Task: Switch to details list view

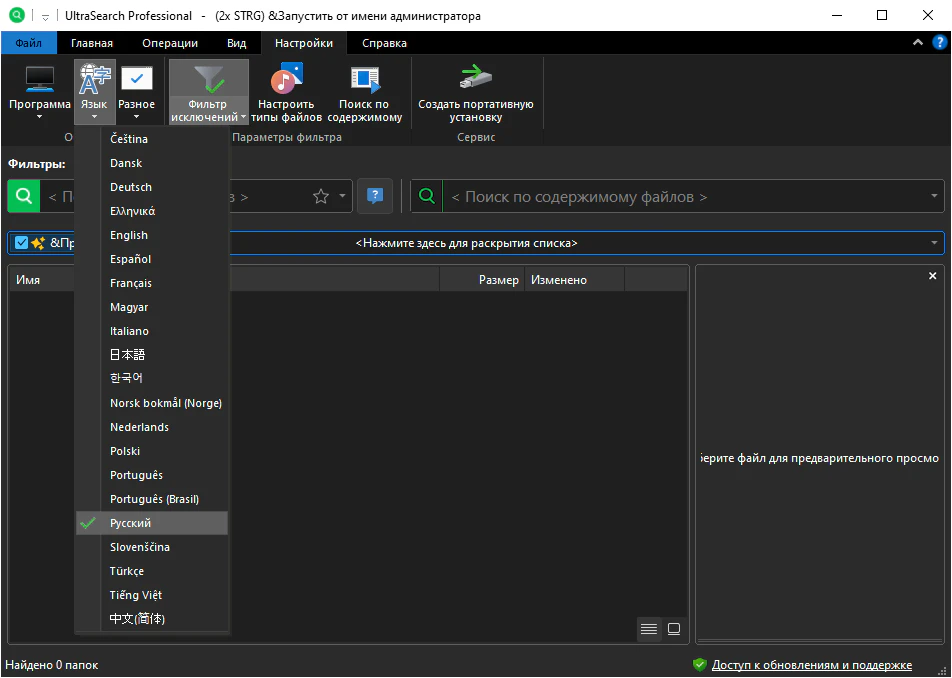Action: coord(649,629)
